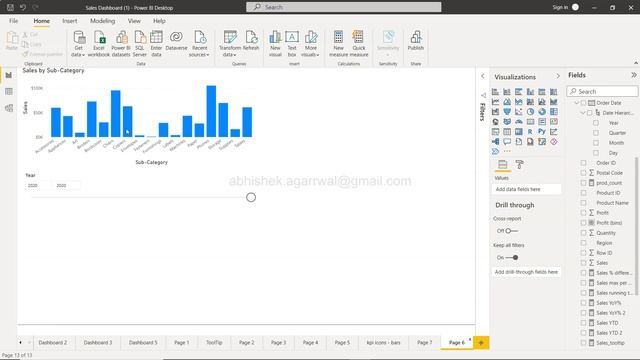Pick the Funnel chart visual

[x=507, y=111]
